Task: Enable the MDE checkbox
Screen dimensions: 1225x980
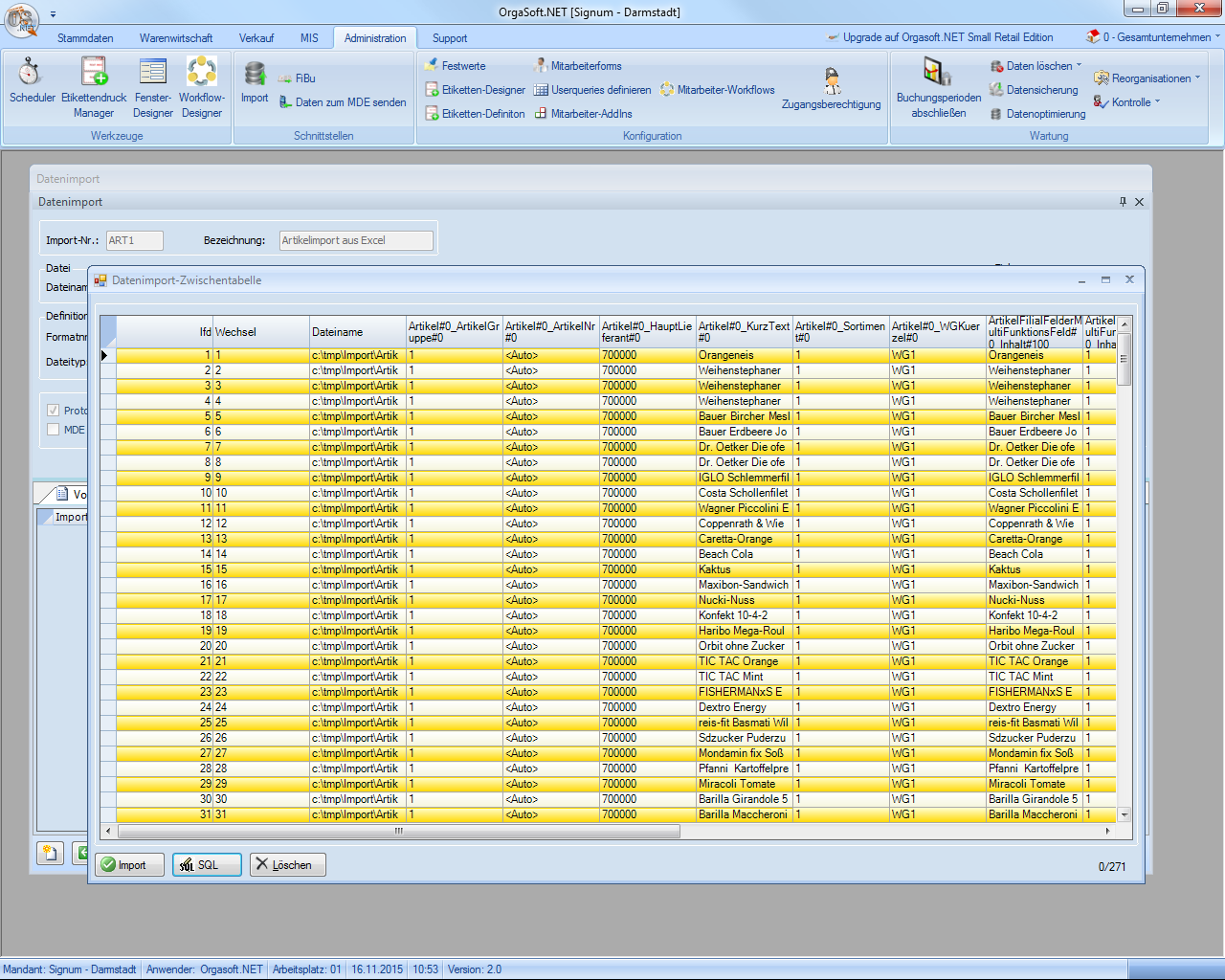Action: 54,430
